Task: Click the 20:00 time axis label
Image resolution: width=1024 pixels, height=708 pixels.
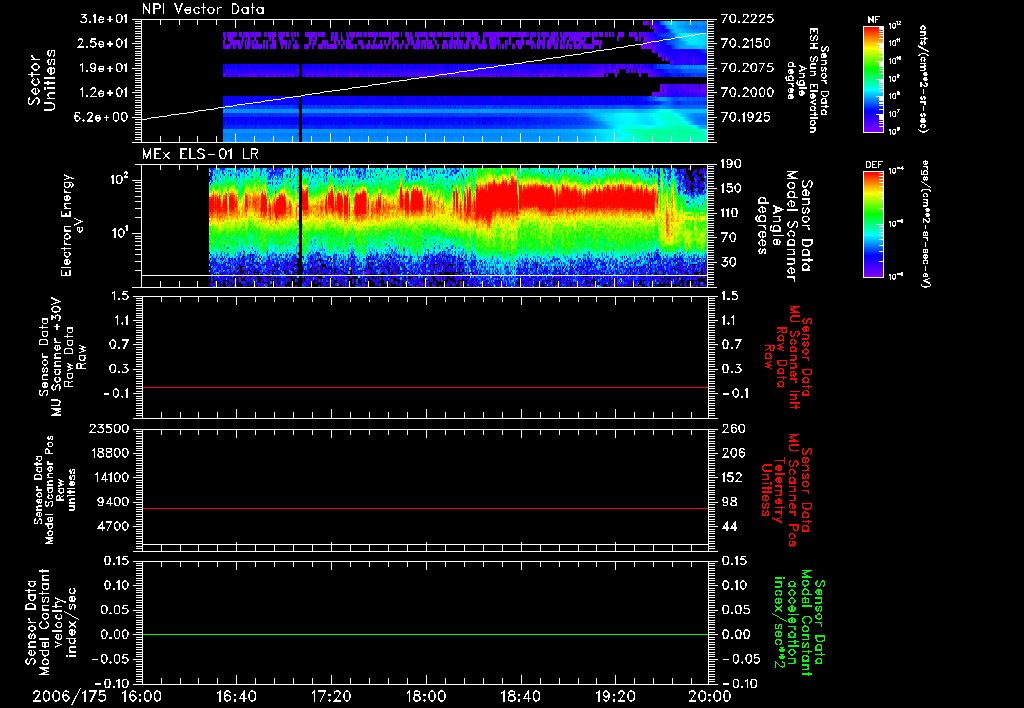Action: click(709, 697)
